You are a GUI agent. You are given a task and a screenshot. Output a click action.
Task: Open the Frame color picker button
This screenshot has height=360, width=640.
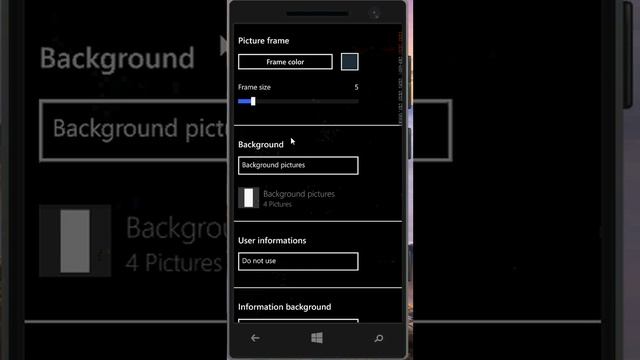285,62
